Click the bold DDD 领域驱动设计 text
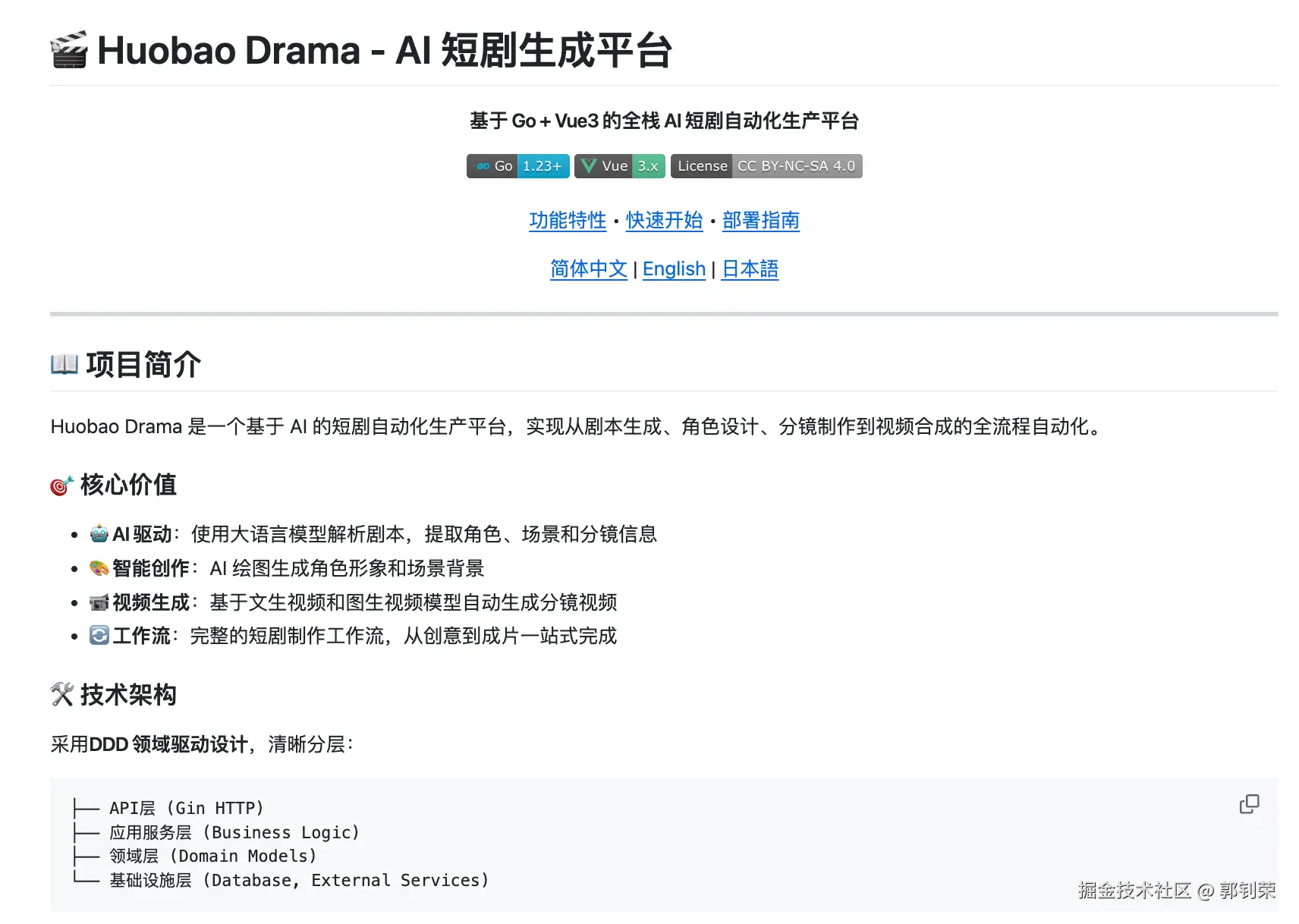This screenshot has height=924, width=1299. pos(168,744)
